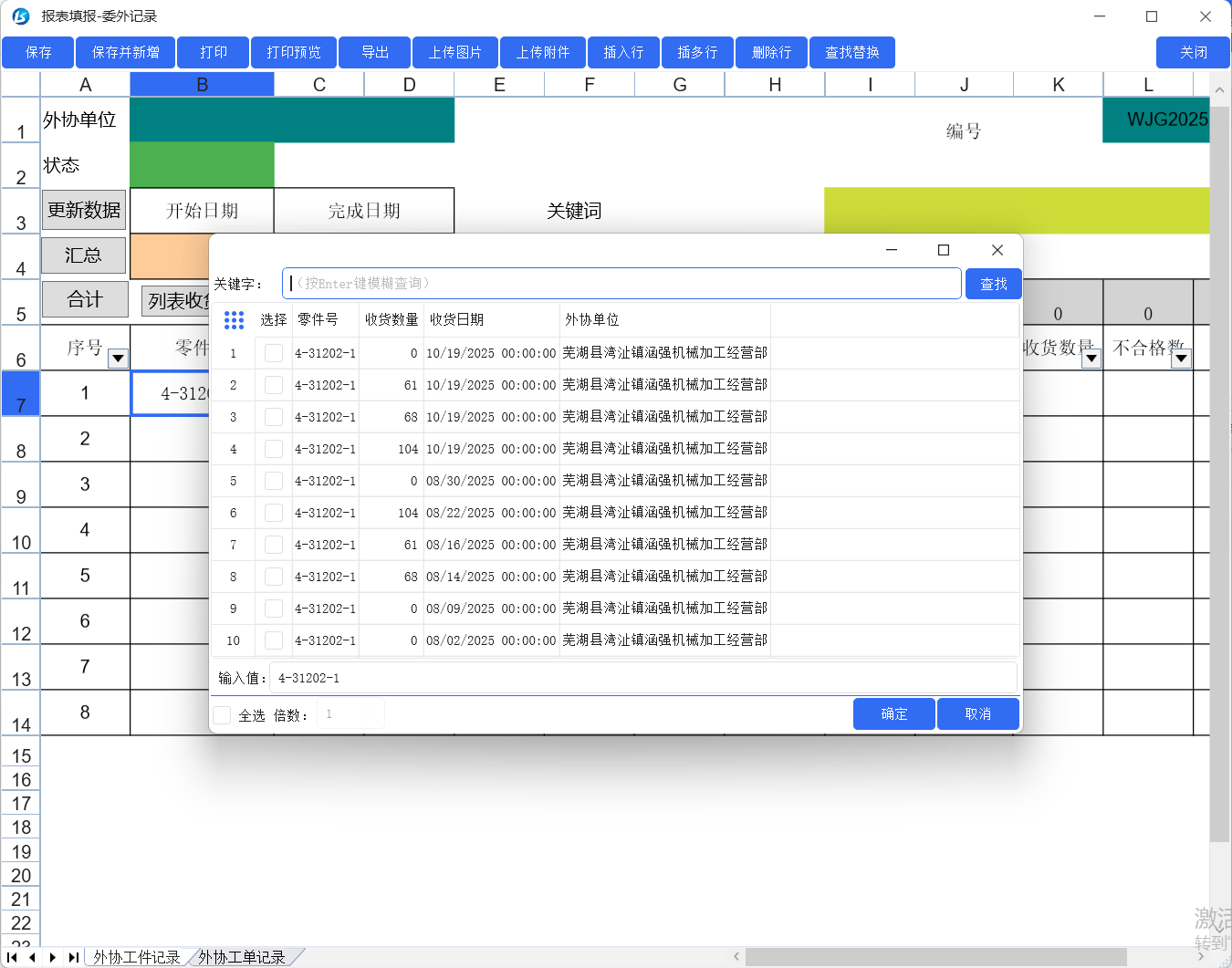The image size is (1232, 968).
Task: Maximize the search dialog window
Action: coord(944,250)
